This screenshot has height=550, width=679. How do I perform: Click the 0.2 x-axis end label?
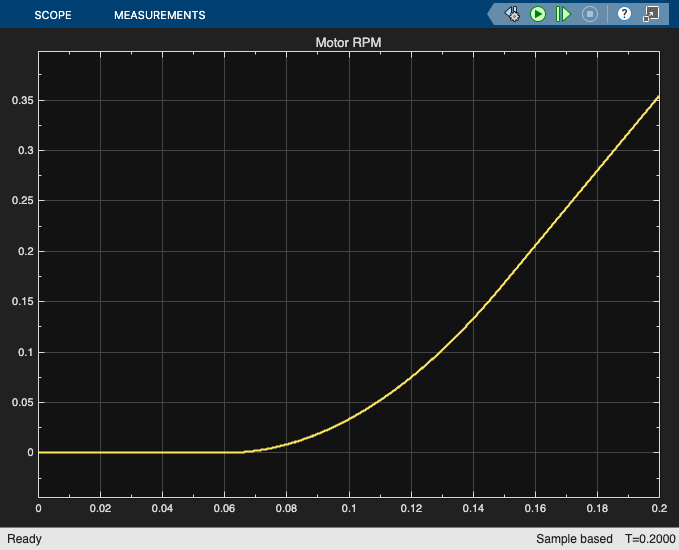pyautogui.click(x=659, y=508)
